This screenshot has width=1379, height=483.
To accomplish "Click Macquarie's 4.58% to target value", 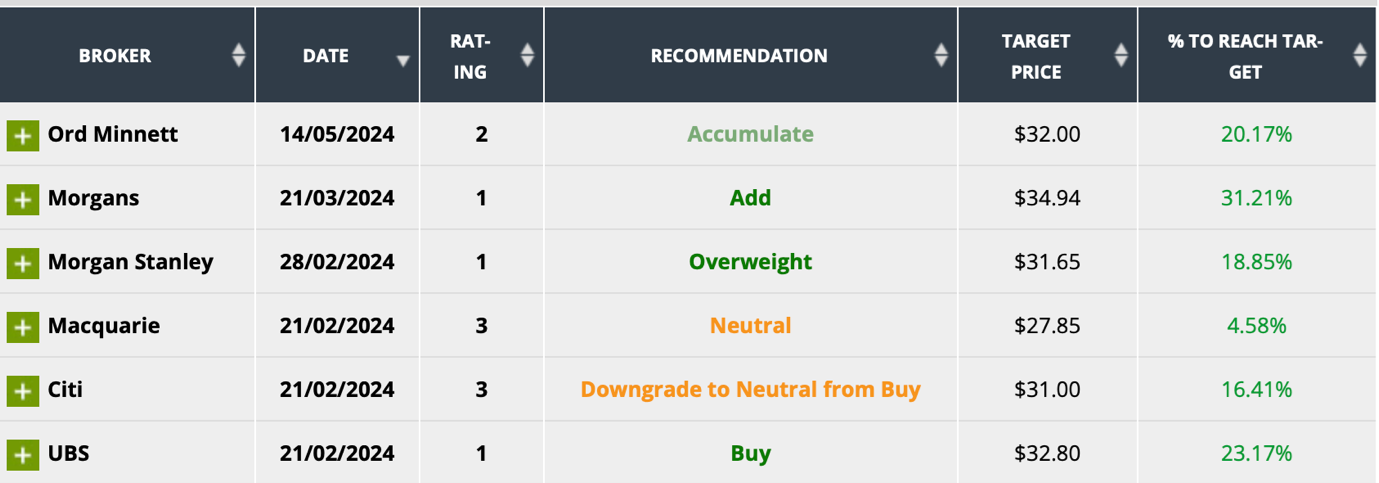I will click(1256, 326).
